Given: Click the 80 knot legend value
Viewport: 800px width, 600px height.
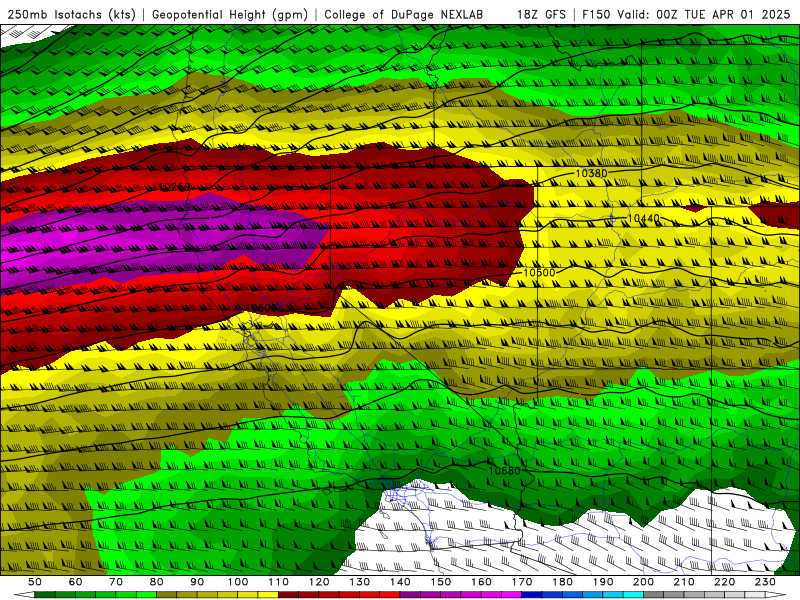Looking at the screenshot, I should 157,582.
